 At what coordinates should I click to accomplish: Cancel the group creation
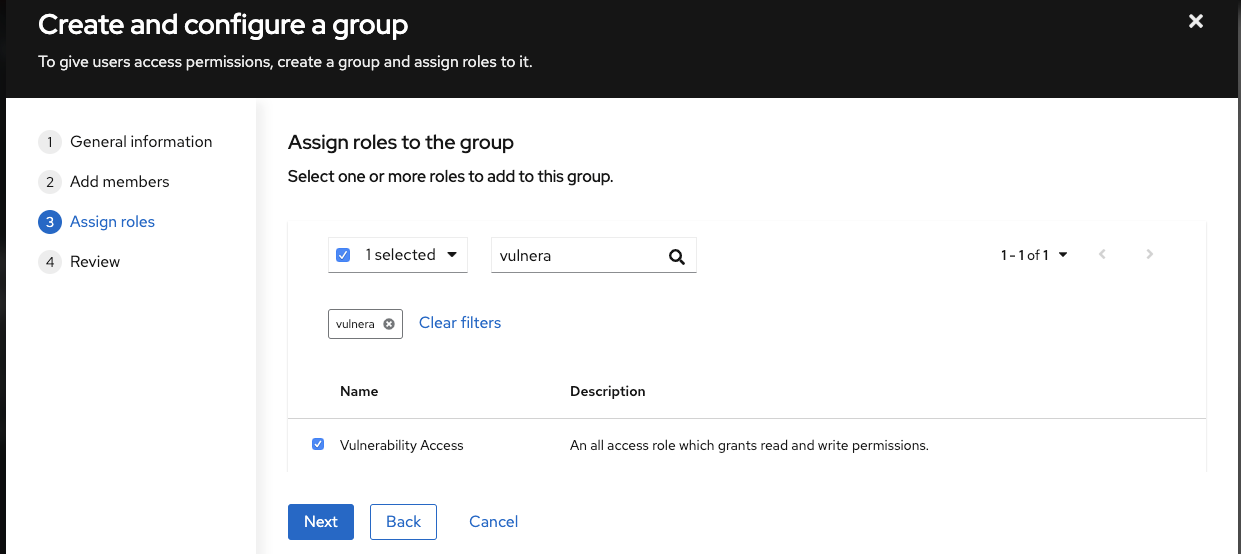tap(493, 522)
